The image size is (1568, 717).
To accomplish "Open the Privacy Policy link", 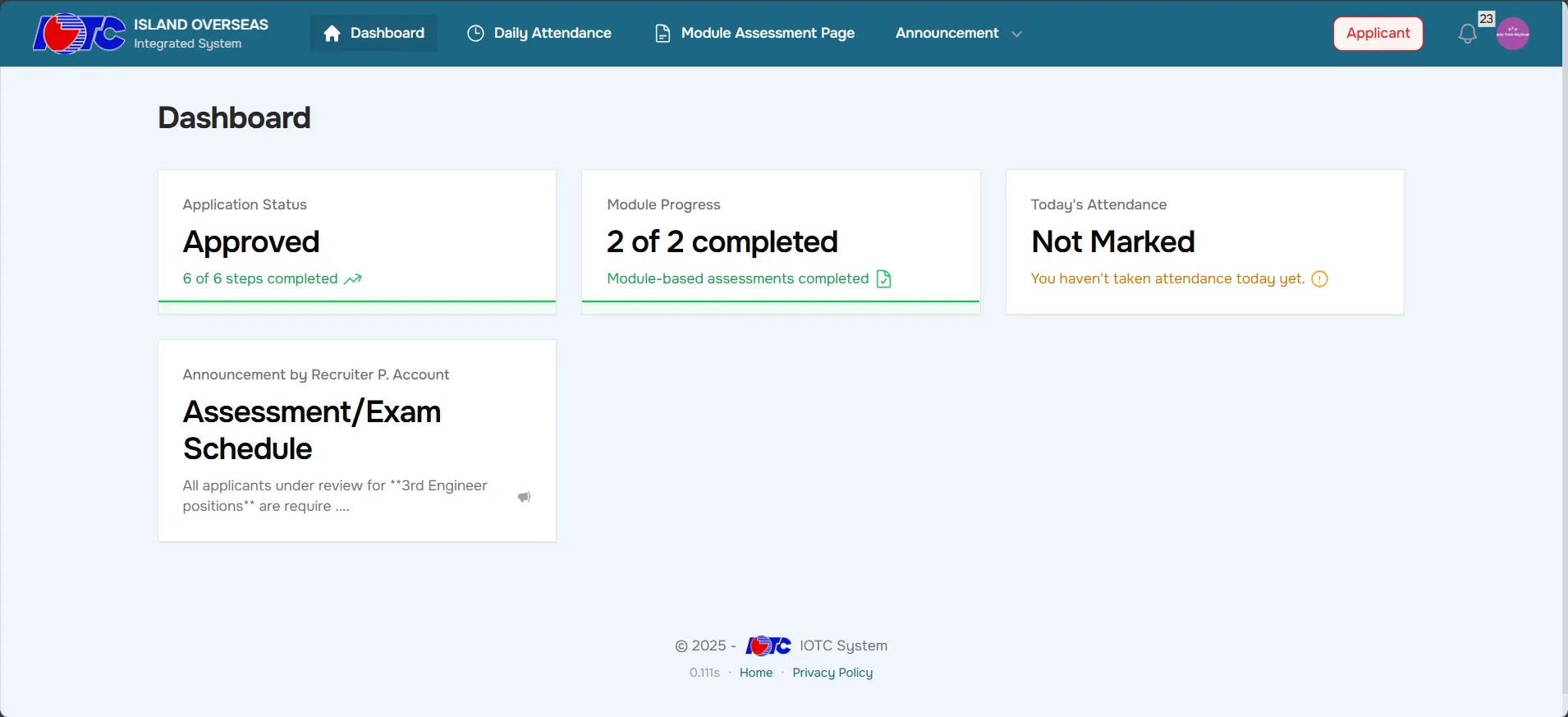I will tap(832, 673).
